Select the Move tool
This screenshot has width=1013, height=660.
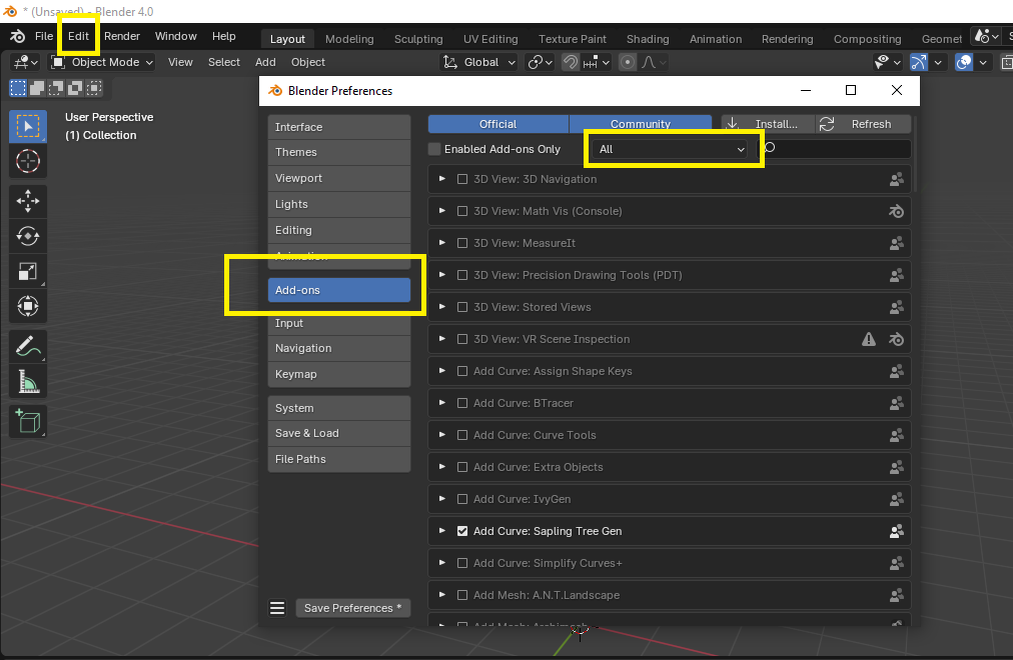28,201
